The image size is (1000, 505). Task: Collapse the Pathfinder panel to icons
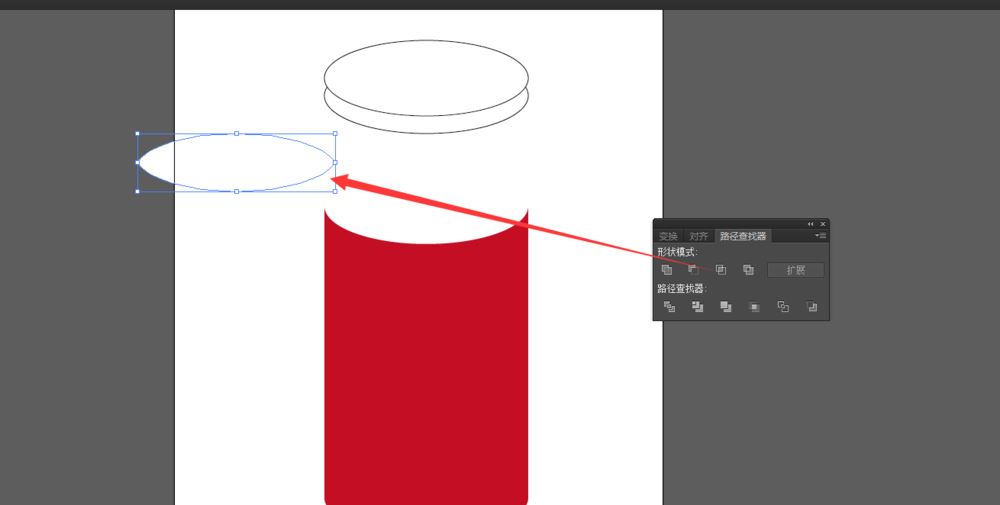(810, 224)
